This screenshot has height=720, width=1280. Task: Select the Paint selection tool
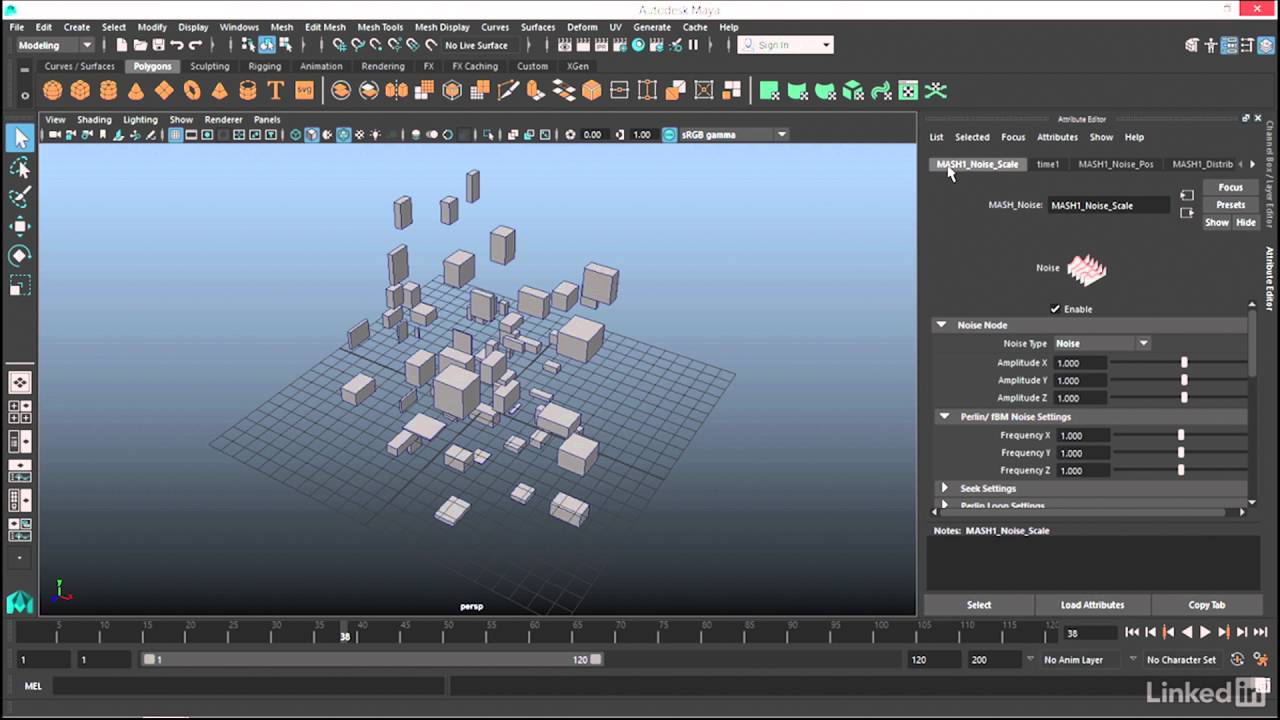tap(19, 197)
